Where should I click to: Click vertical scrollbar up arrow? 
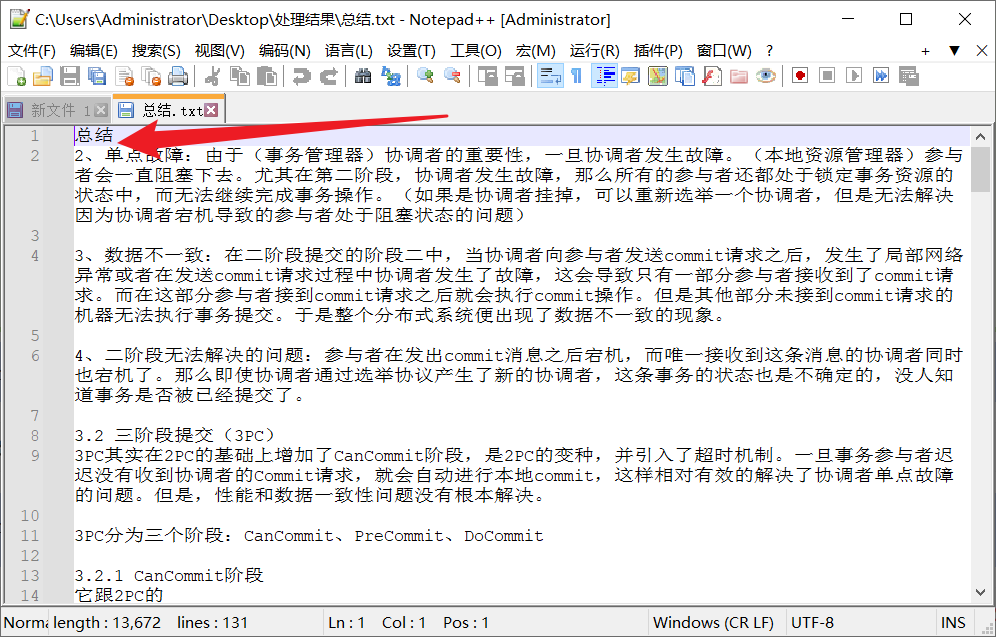[x=980, y=136]
